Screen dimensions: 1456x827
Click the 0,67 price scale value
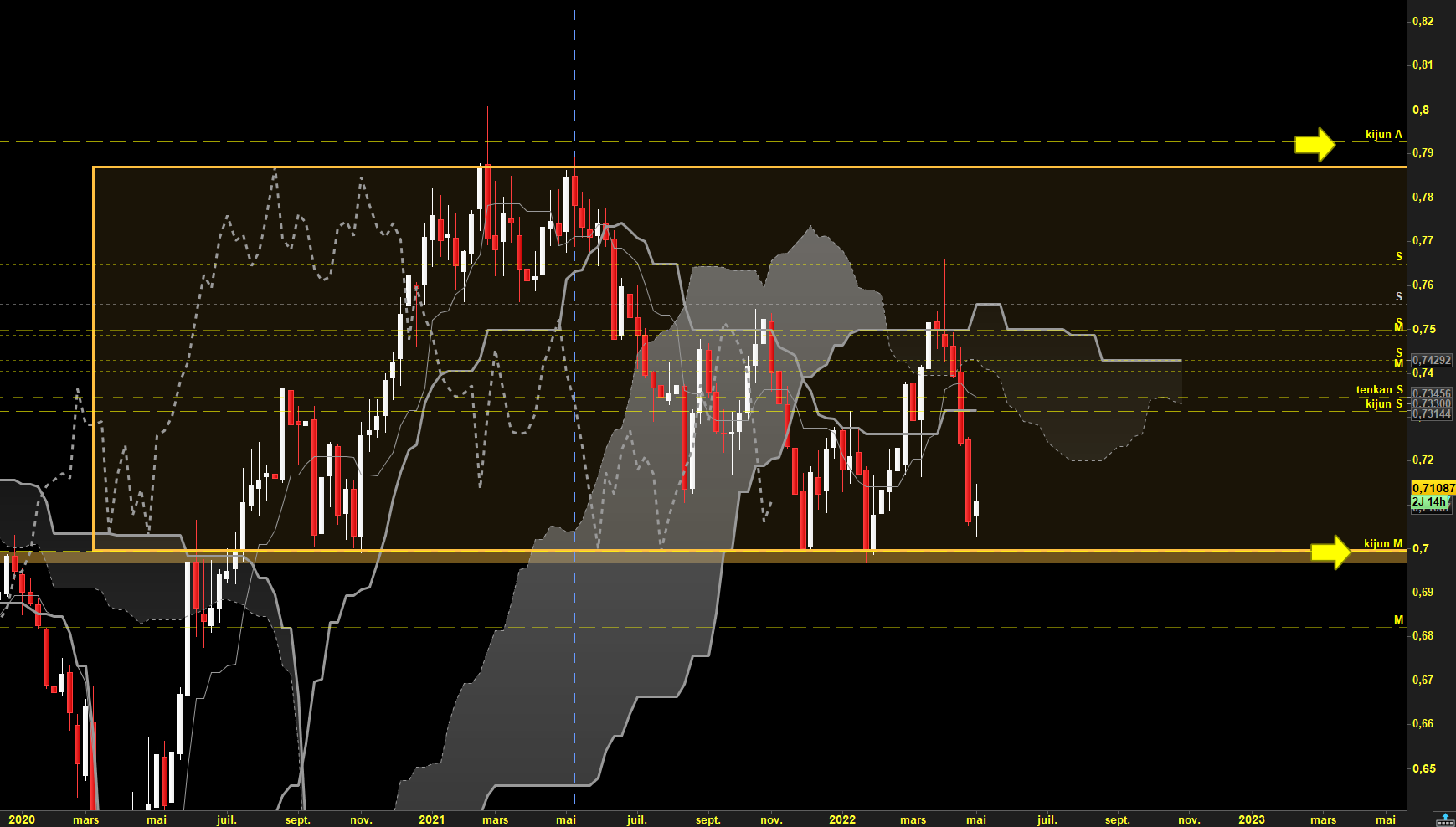point(1423,680)
